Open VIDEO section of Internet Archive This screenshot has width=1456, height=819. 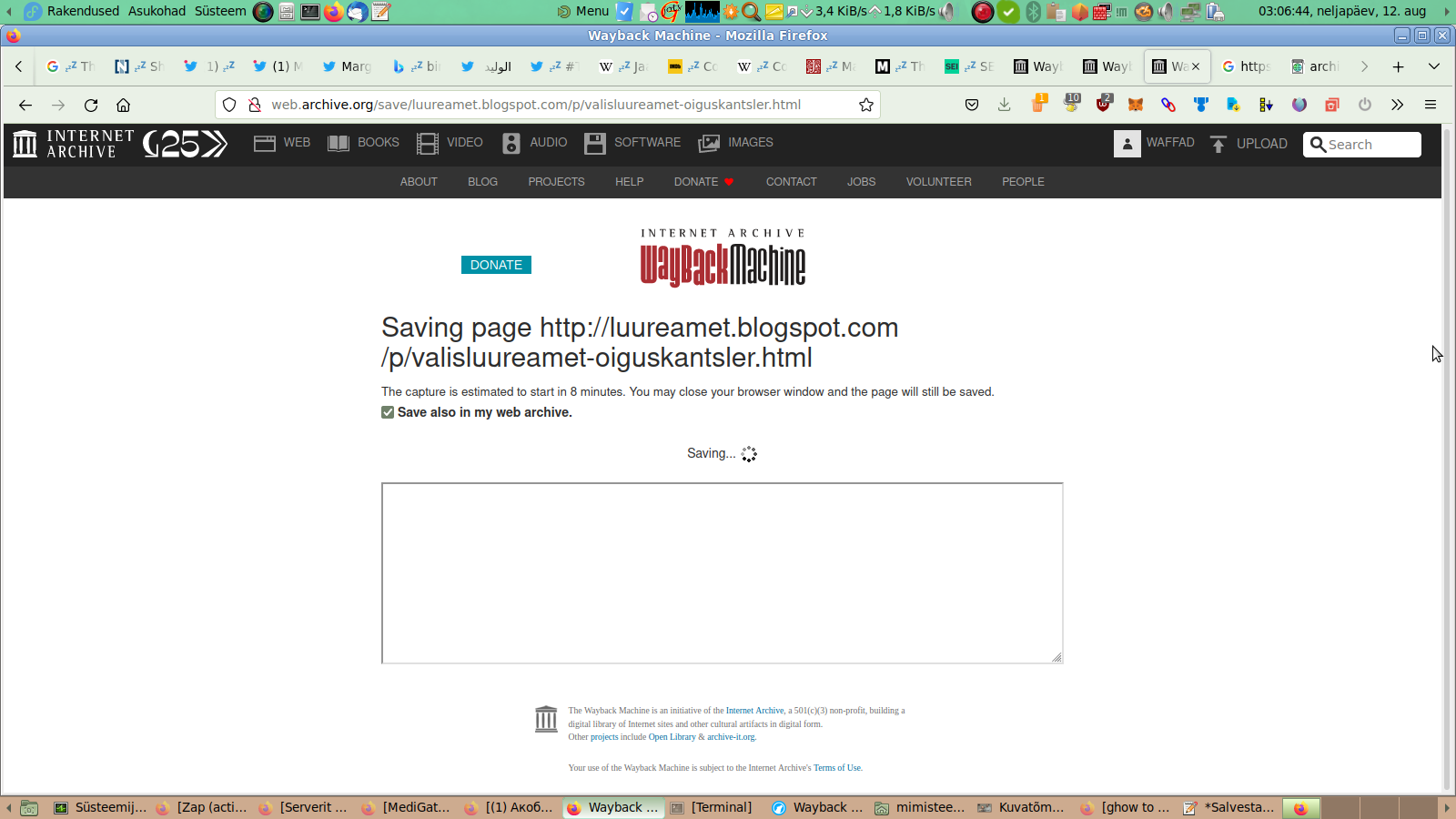450,143
